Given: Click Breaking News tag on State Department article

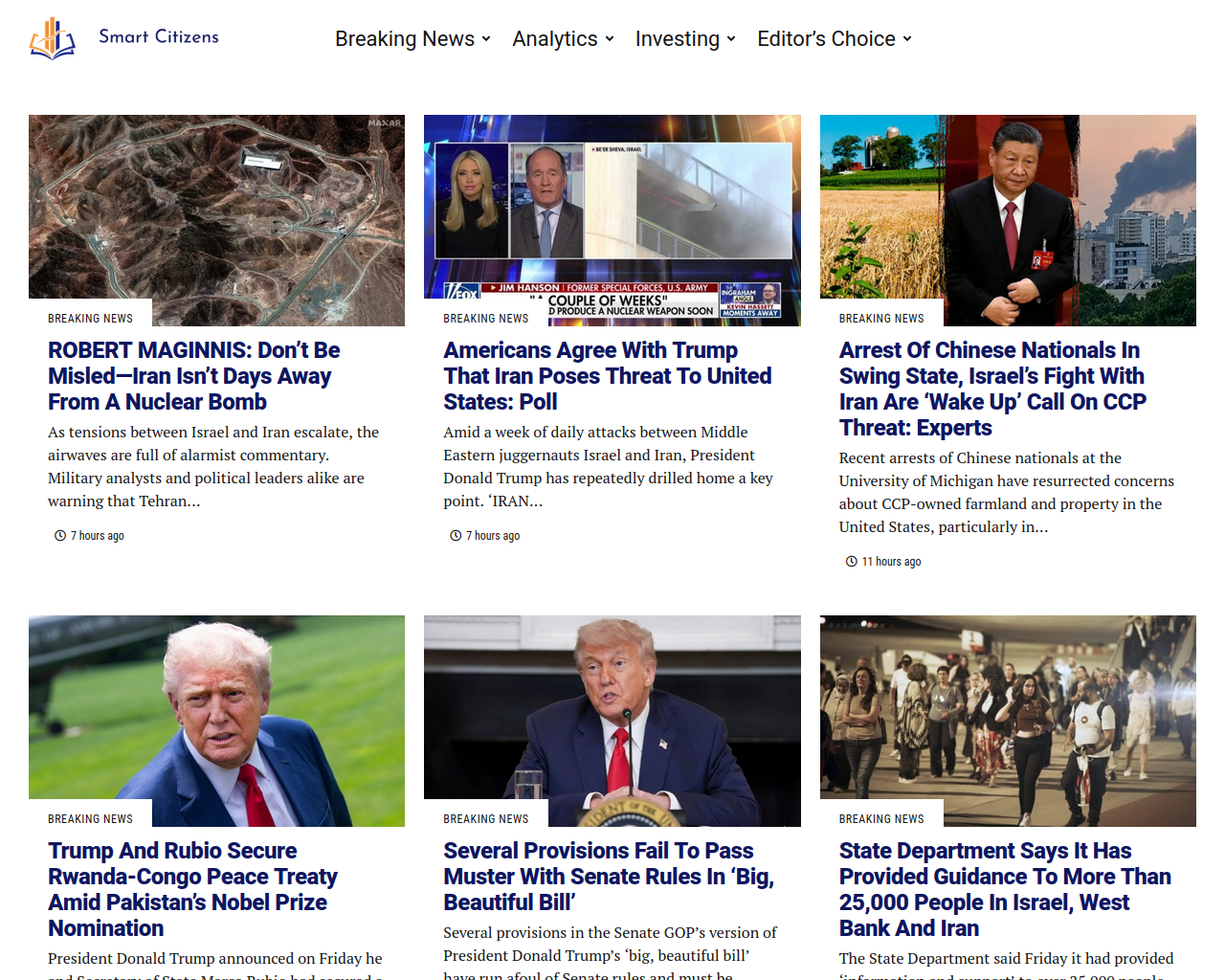Looking at the screenshot, I should tap(881, 819).
